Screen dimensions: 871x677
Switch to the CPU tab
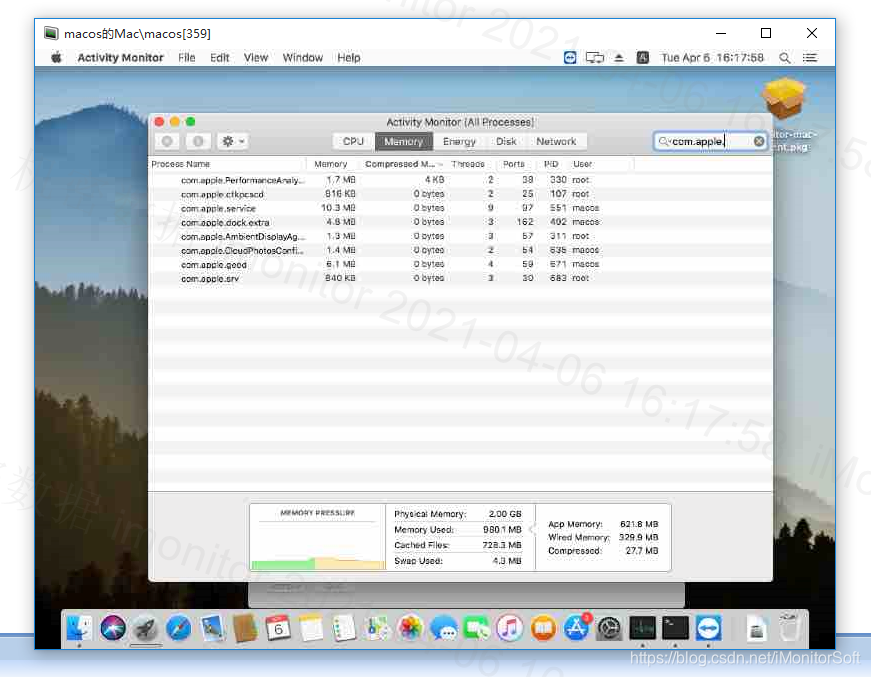[x=353, y=141]
